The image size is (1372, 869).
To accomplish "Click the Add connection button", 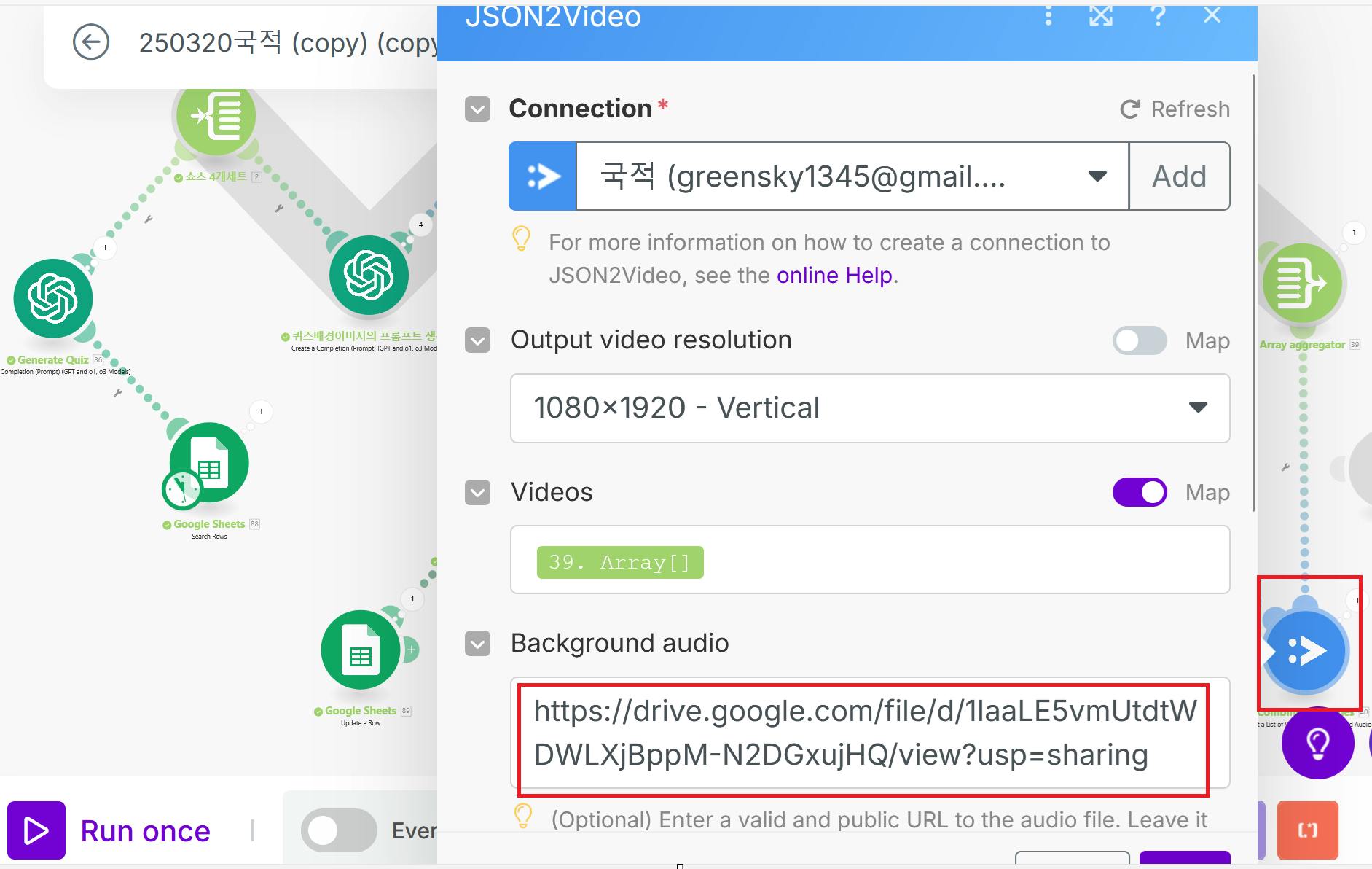I will point(1180,176).
